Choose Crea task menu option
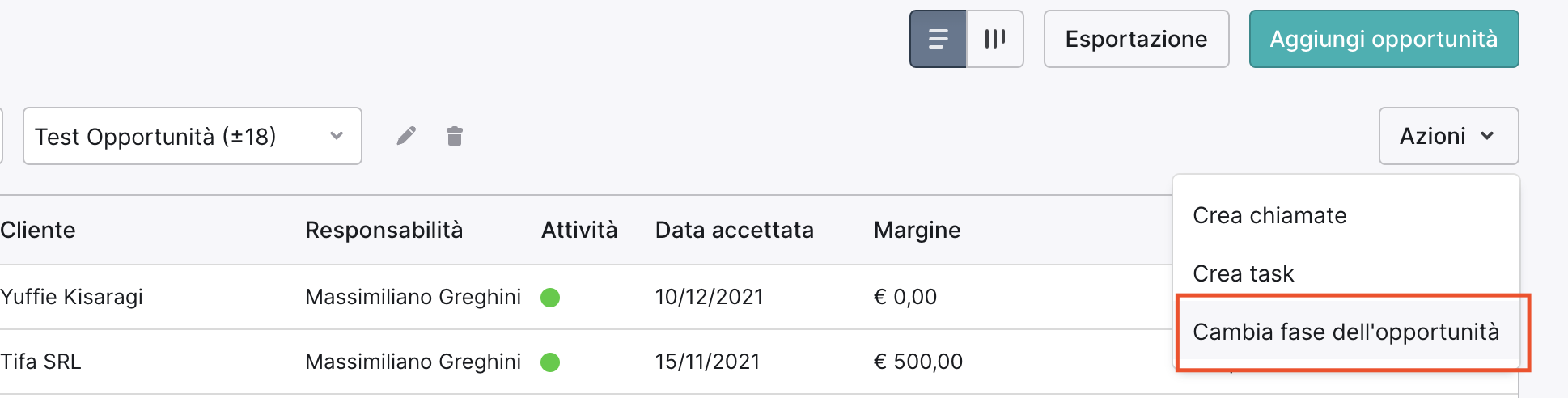 pyautogui.click(x=1244, y=273)
